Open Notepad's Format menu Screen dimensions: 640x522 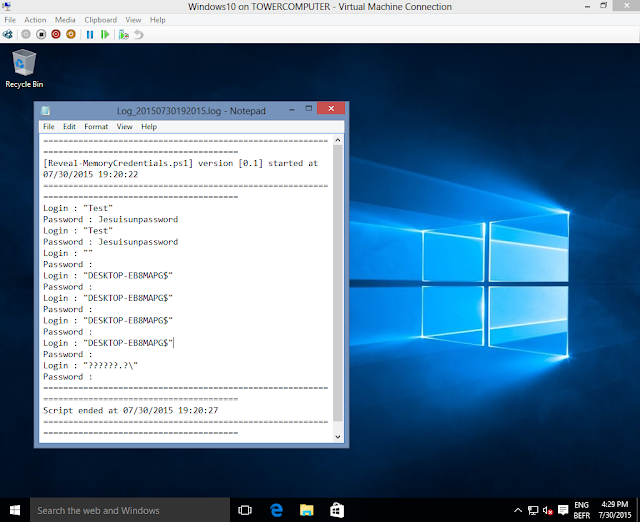(x=96, y=127)
